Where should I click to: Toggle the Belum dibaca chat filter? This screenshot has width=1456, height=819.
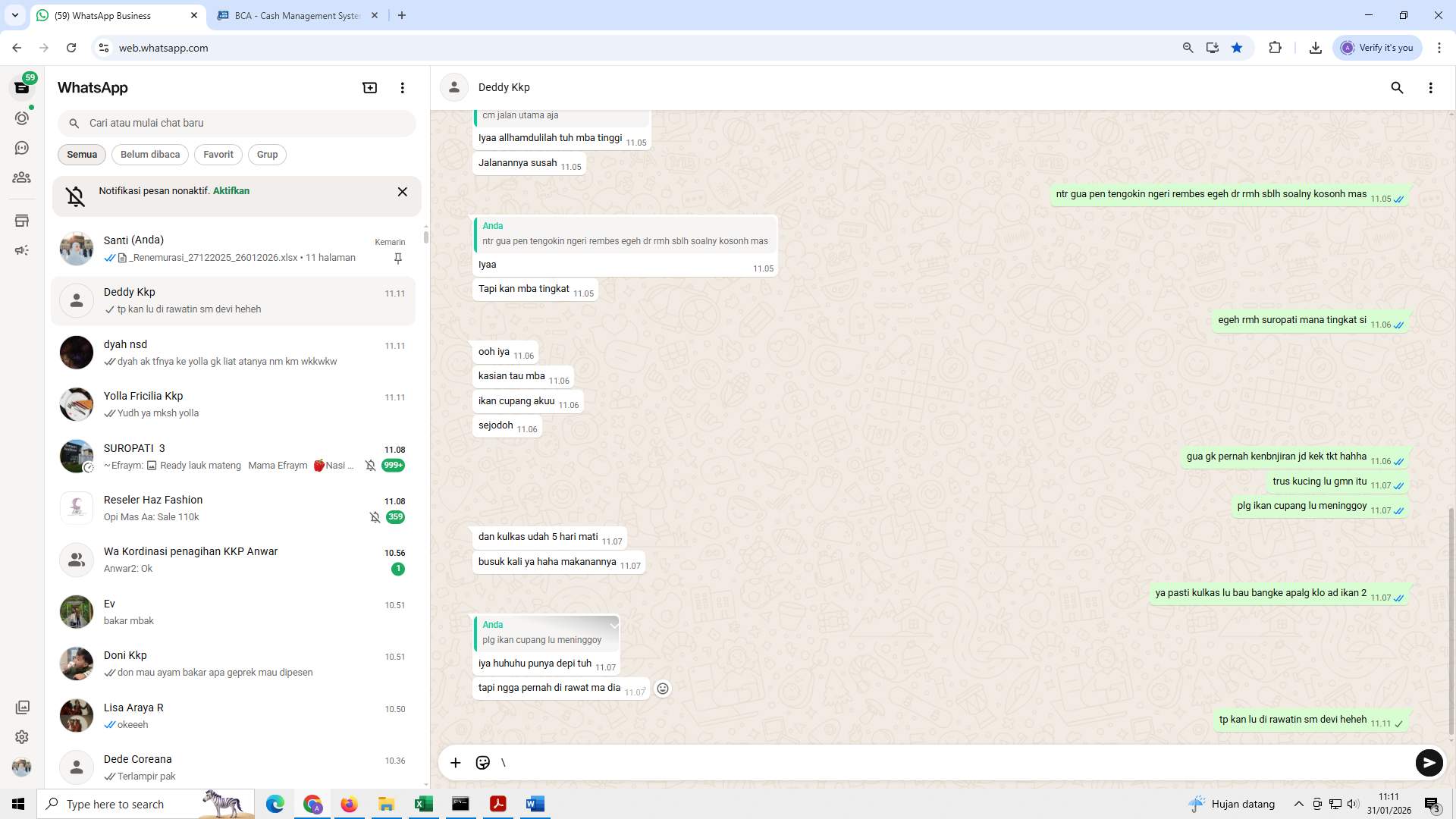tap(149, 154)
